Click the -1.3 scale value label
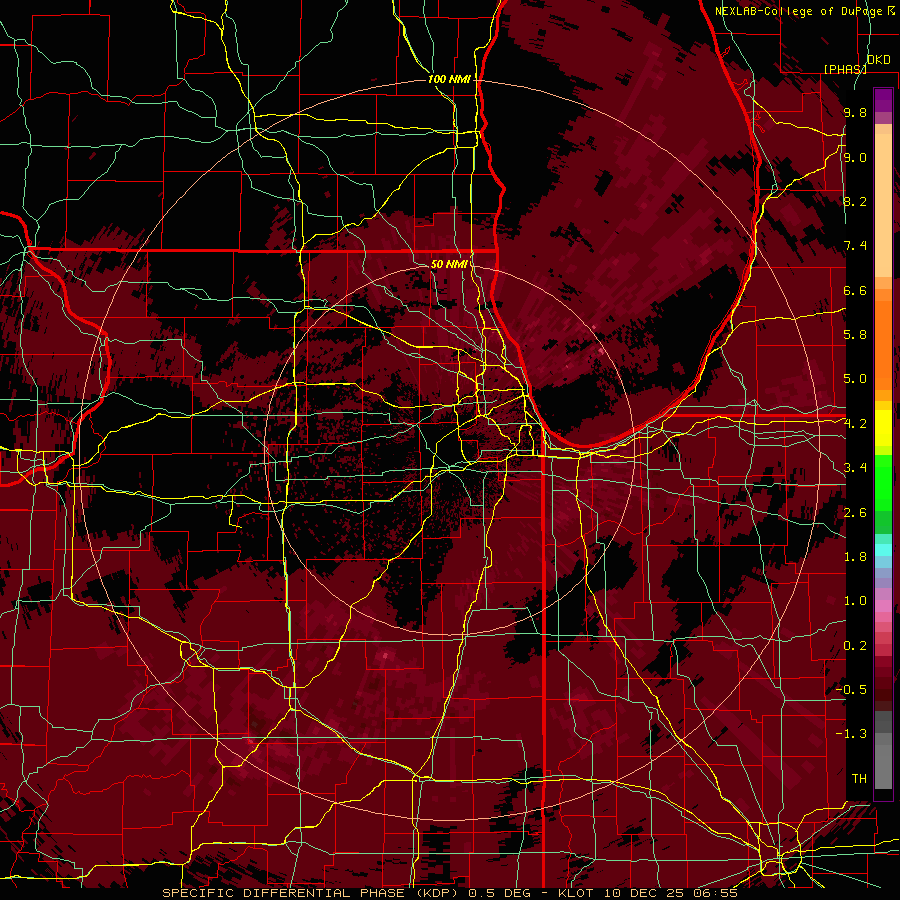Screen dimensions: 900x900 click(x=851, y=734)
